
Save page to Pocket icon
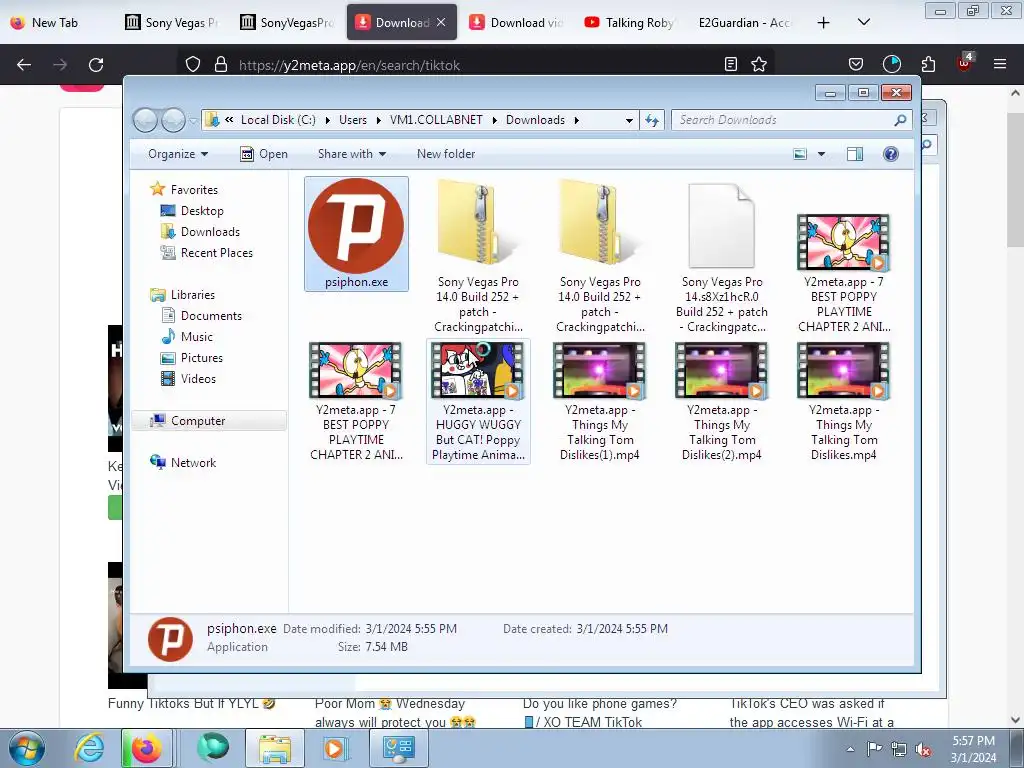[856, 65]
